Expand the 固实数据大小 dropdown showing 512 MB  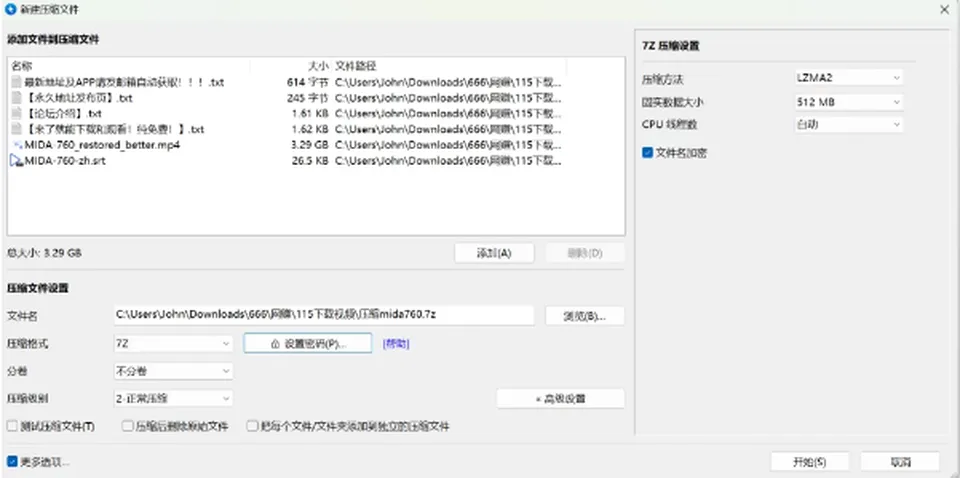click(x=849, y=102)
